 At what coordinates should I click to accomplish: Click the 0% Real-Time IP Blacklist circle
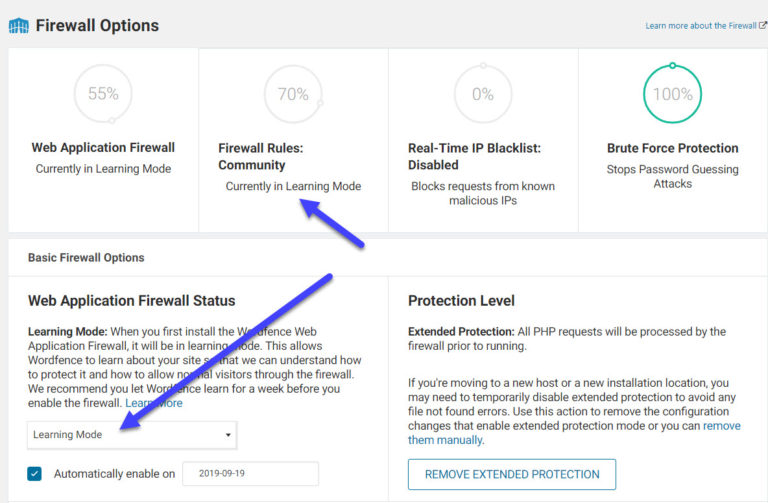coord(483,94)
